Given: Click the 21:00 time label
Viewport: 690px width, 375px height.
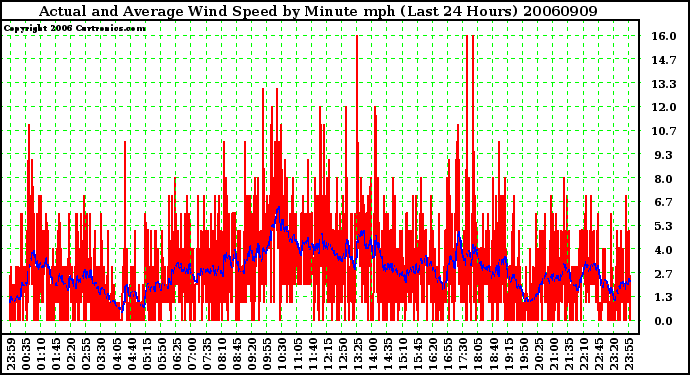Looking at the screenshot, I should click(554, 354).
